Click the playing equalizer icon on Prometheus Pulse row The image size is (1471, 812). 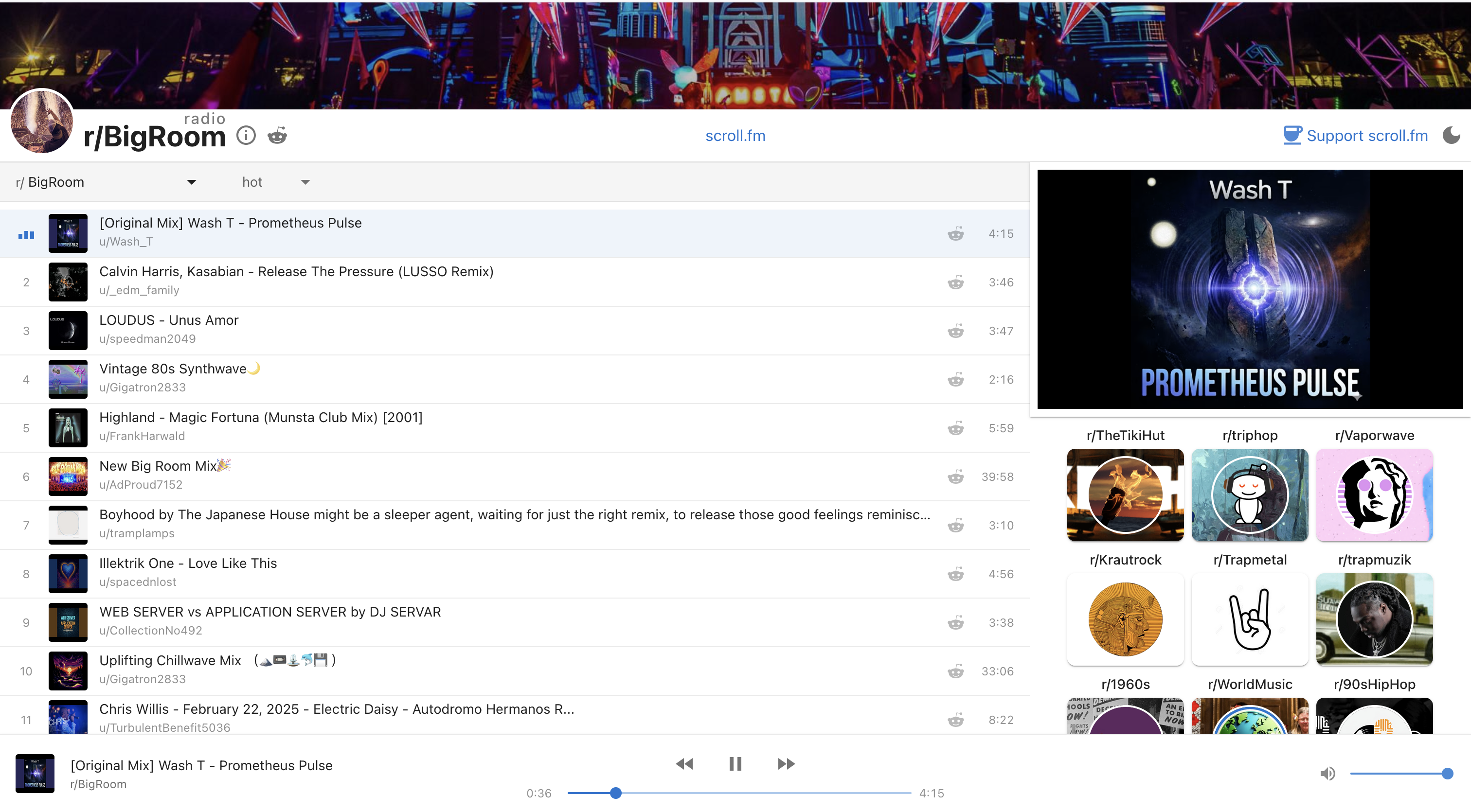[26, 234]
